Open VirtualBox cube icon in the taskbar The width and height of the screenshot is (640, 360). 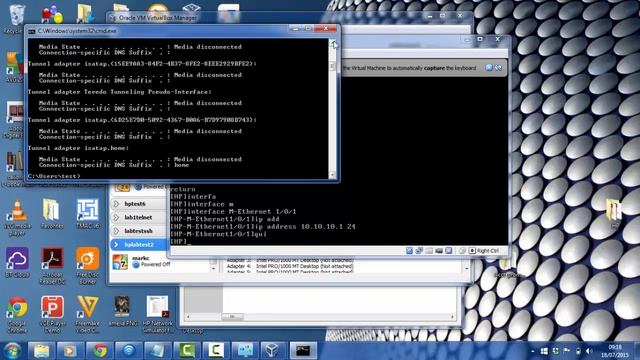pyautogui.click(x=273, y=351)
